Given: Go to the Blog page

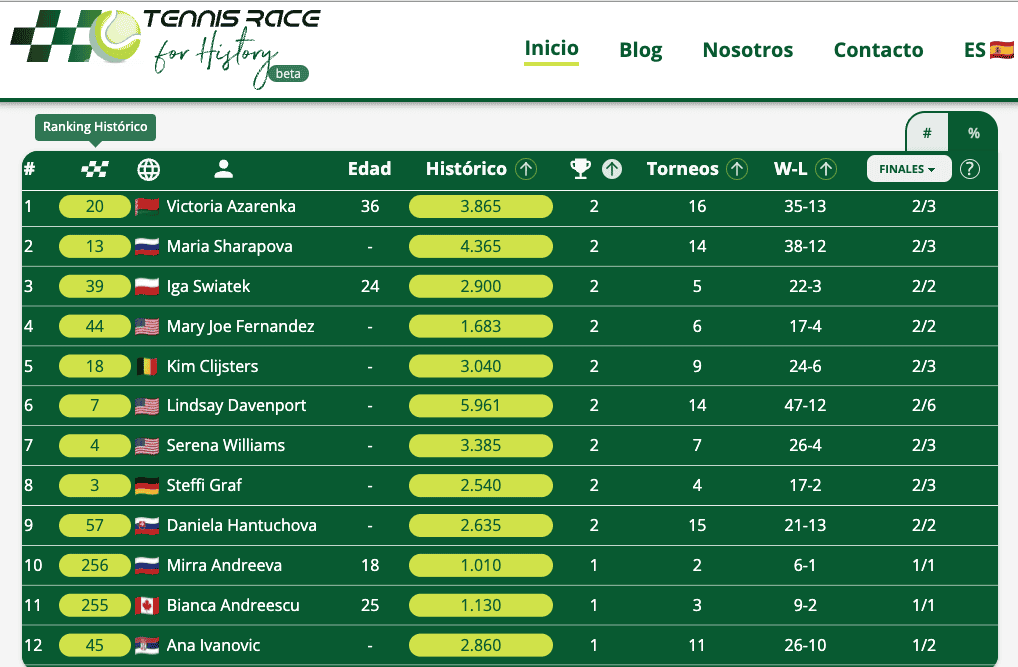Looking at the screenshot, I should click(x=641, y=50).
